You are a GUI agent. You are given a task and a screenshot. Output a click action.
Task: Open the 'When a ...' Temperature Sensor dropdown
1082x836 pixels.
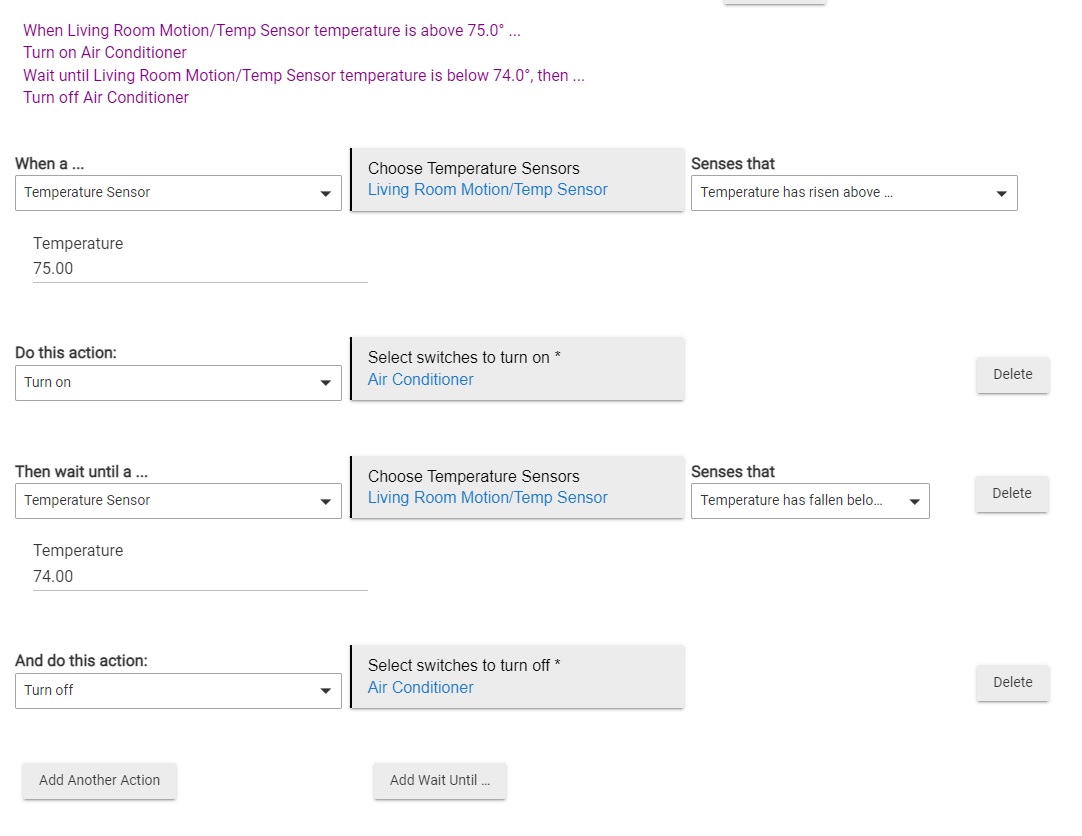click(178, 193)
